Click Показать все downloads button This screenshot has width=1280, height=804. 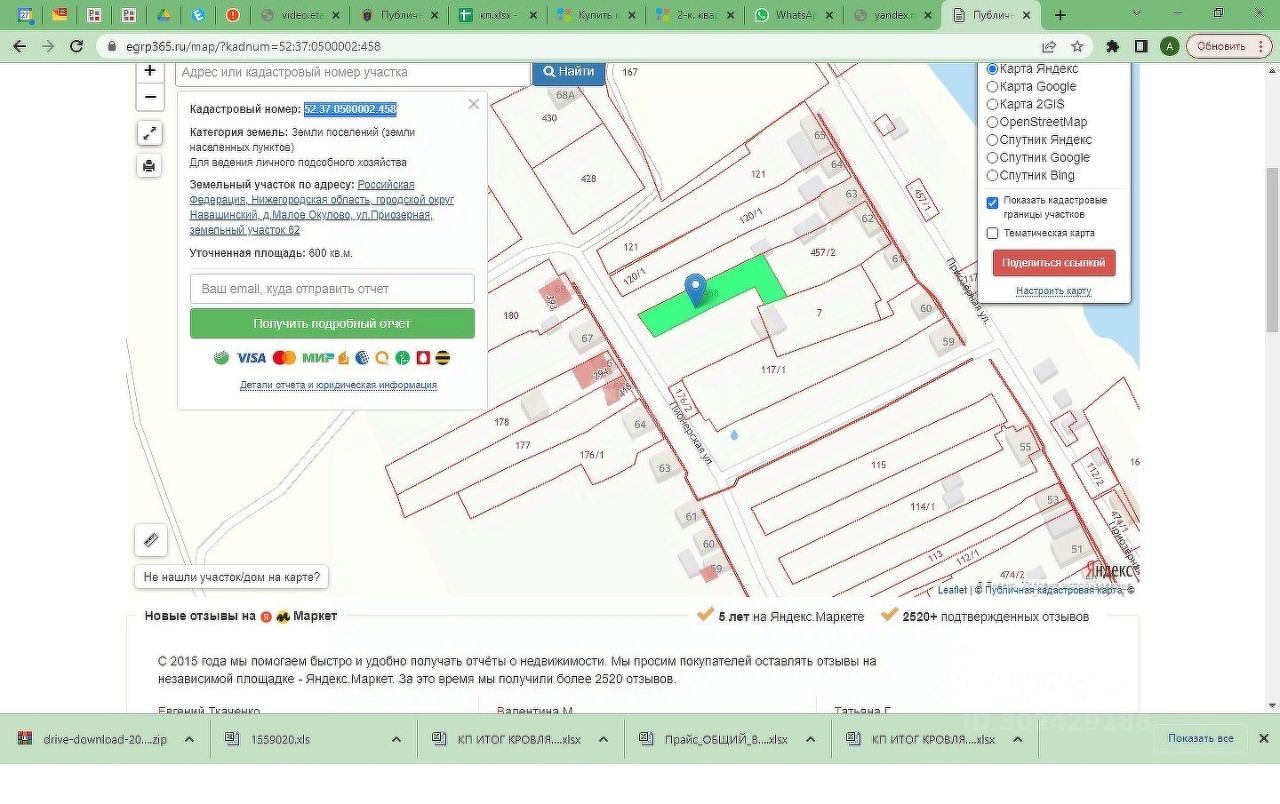(1200, 738)
